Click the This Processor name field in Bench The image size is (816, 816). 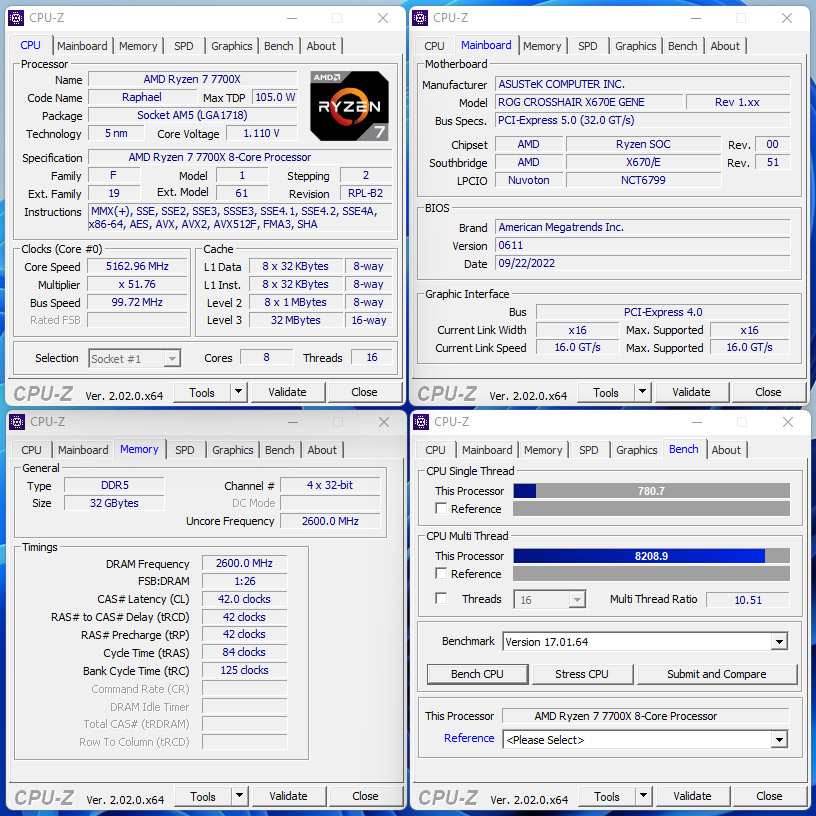coord(645,716)
